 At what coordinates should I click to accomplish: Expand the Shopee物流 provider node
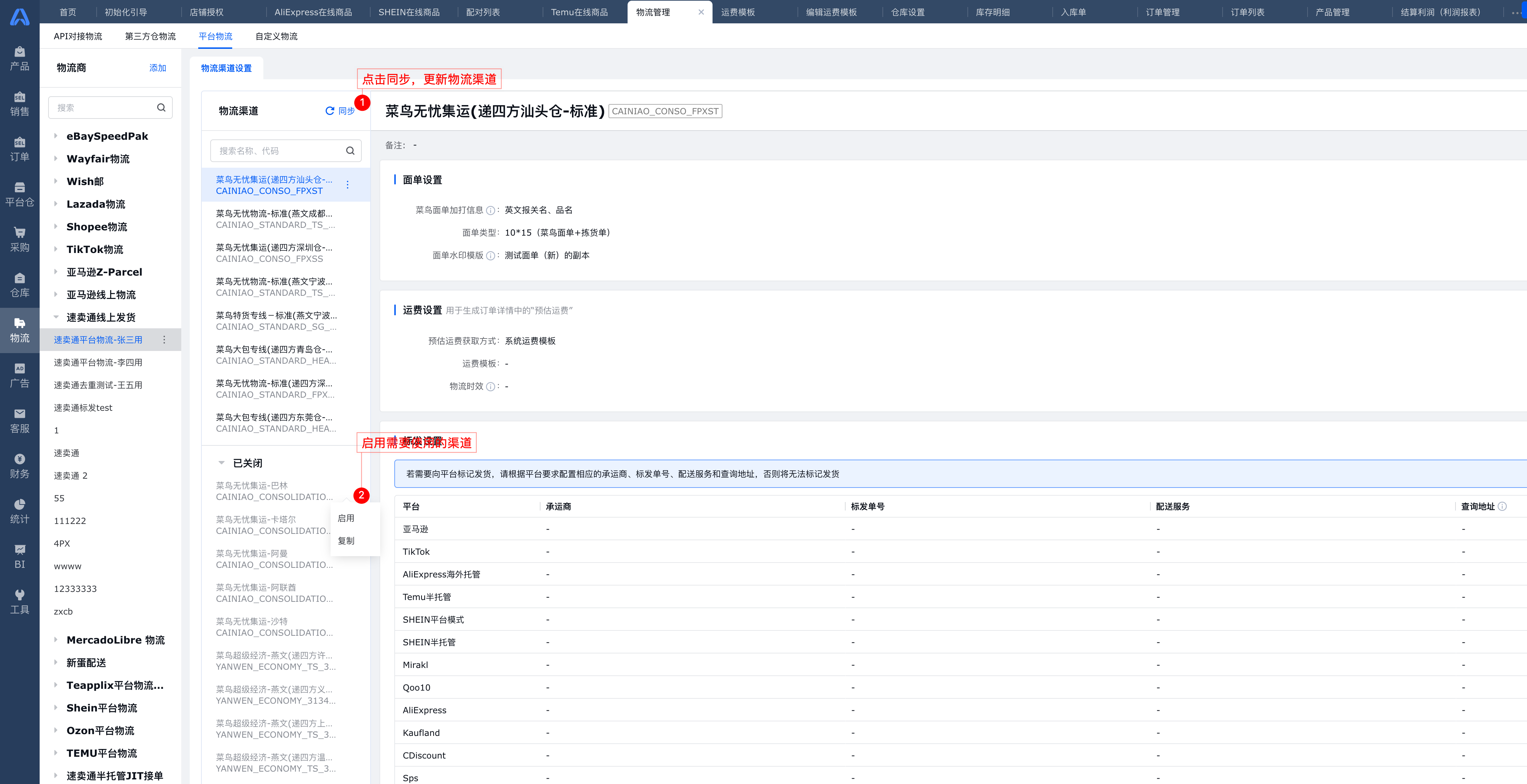(x=56, y=227)
